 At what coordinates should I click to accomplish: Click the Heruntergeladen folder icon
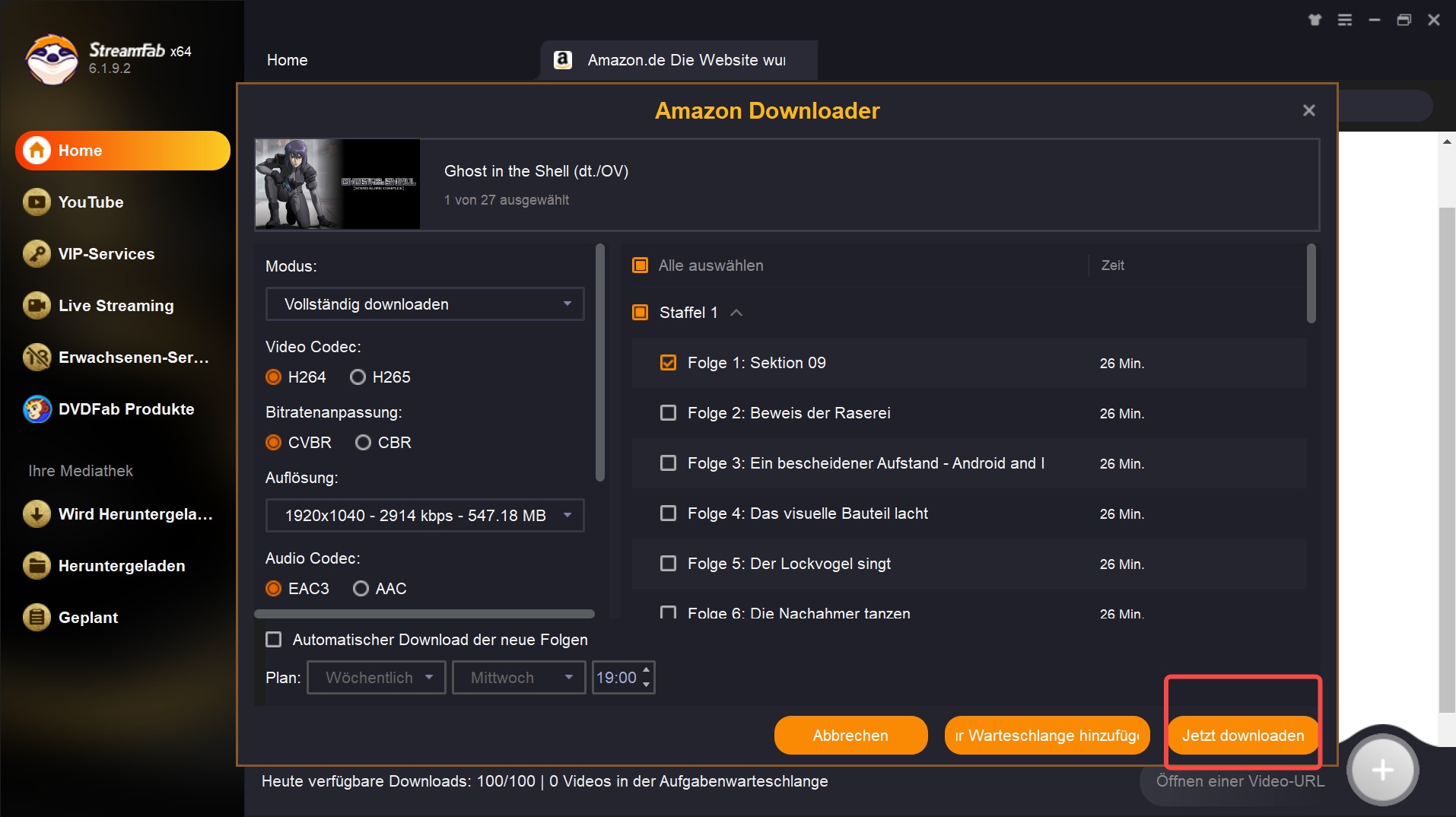(37, 566)
